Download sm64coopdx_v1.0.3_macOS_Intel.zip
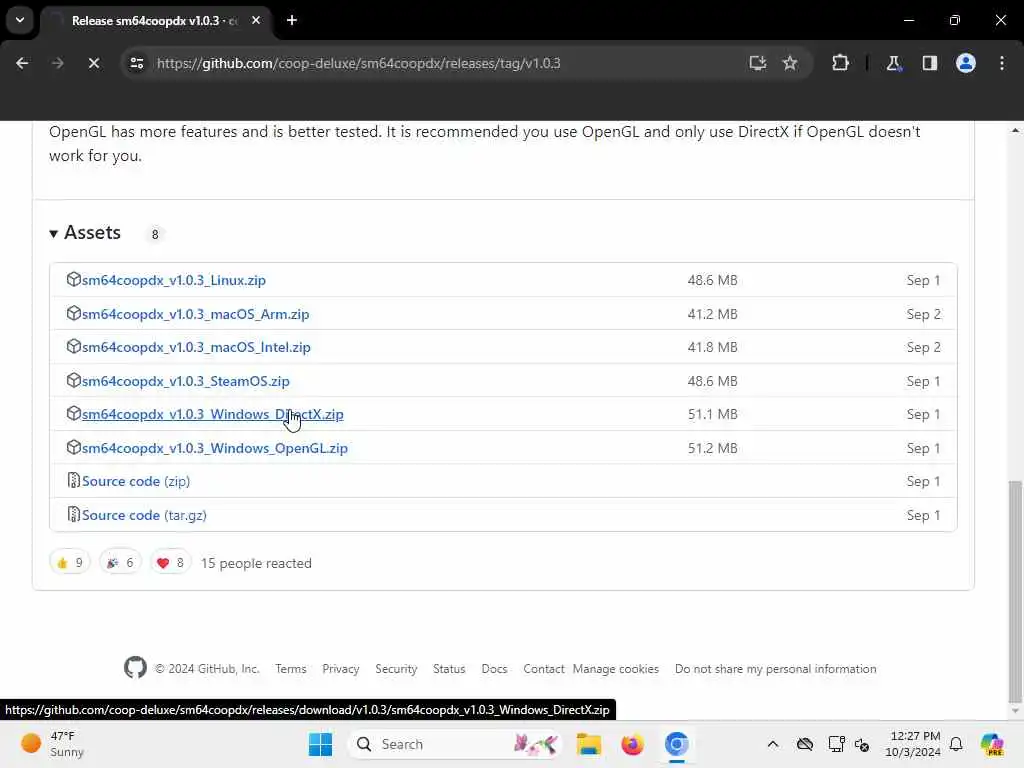The width and height of the screenshot is (1024, 768). [196, 347]
